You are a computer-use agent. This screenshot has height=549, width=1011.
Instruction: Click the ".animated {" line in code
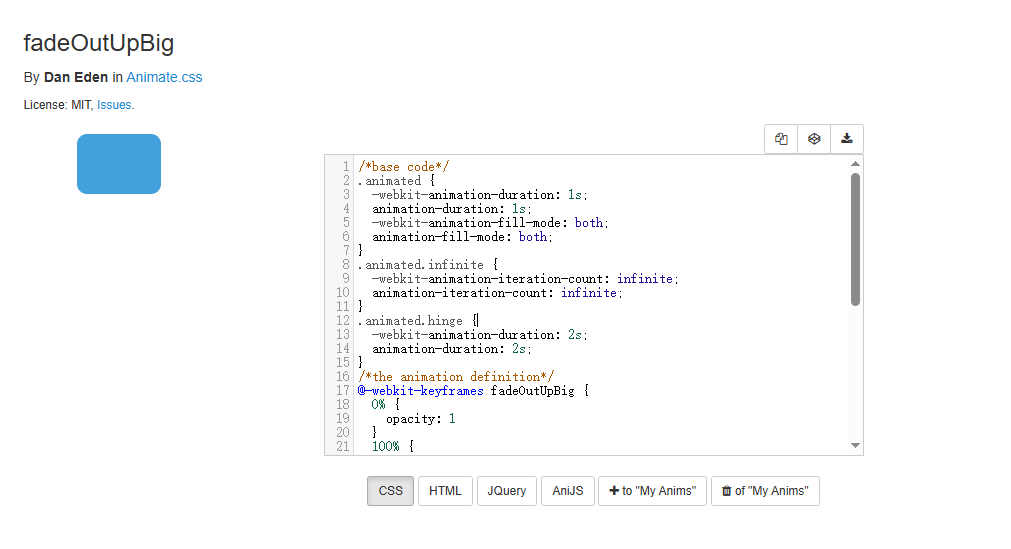tap(397, 181)
